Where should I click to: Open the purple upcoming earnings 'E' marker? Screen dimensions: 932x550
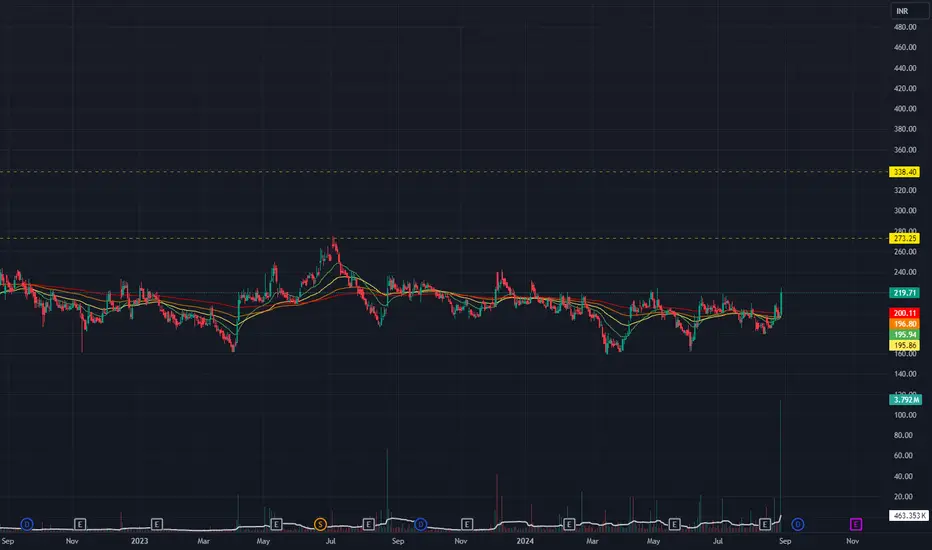click(856, 524)
